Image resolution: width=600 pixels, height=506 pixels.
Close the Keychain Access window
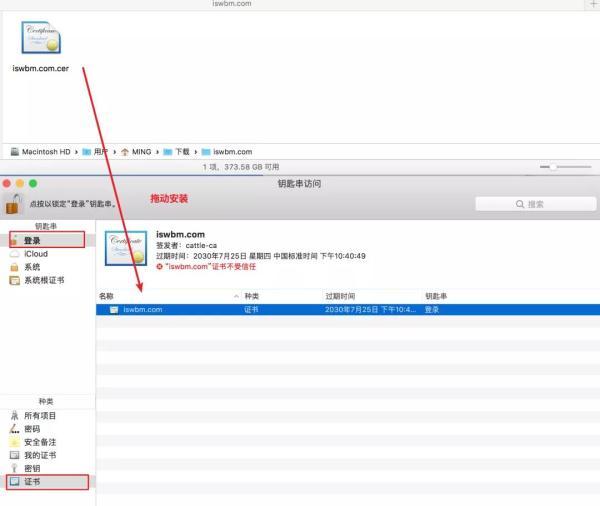point(7,183)
